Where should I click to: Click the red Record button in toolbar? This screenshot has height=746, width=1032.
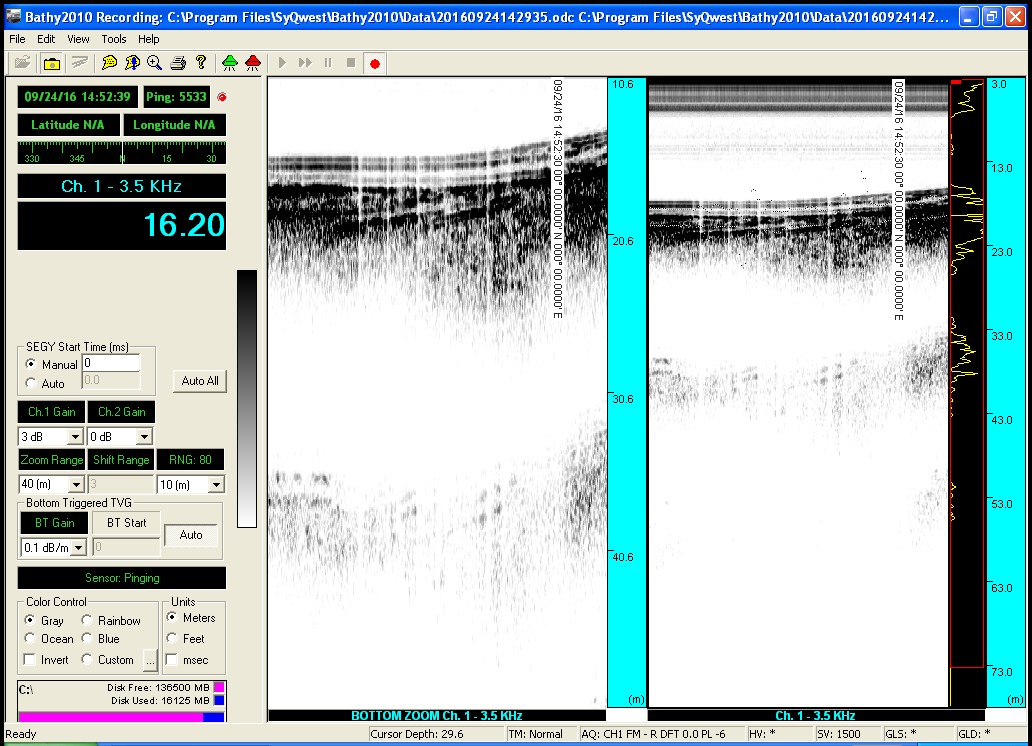[375, 63]
